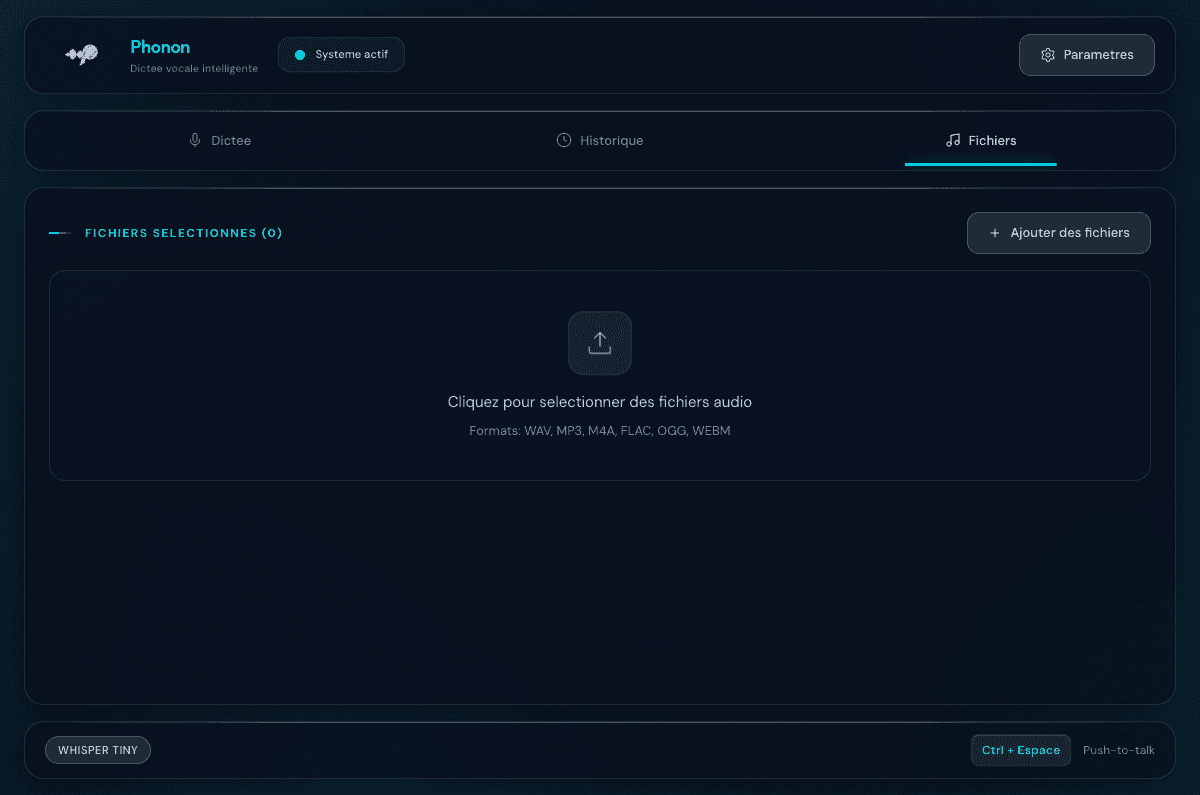
Task: Click the clock icon beside Historique
Action: tap(563, 140)
